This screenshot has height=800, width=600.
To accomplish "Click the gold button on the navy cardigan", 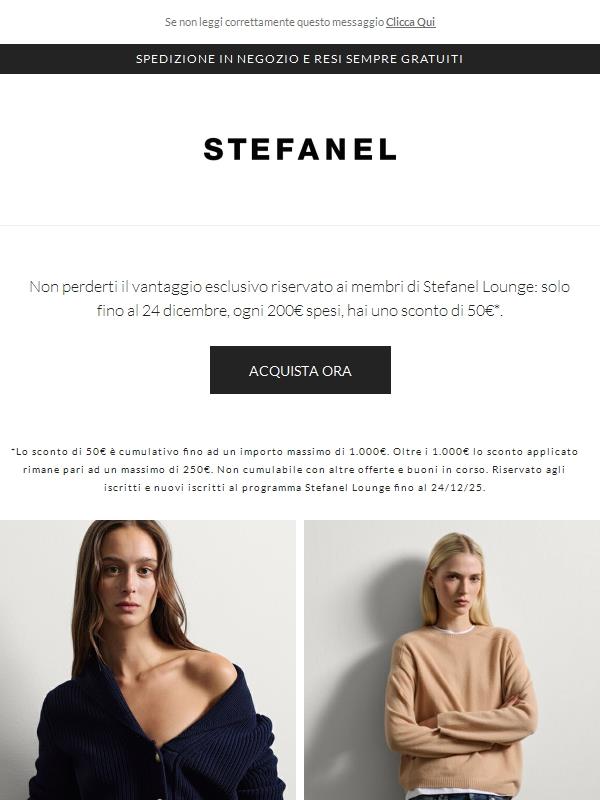I will pos(158,755).
